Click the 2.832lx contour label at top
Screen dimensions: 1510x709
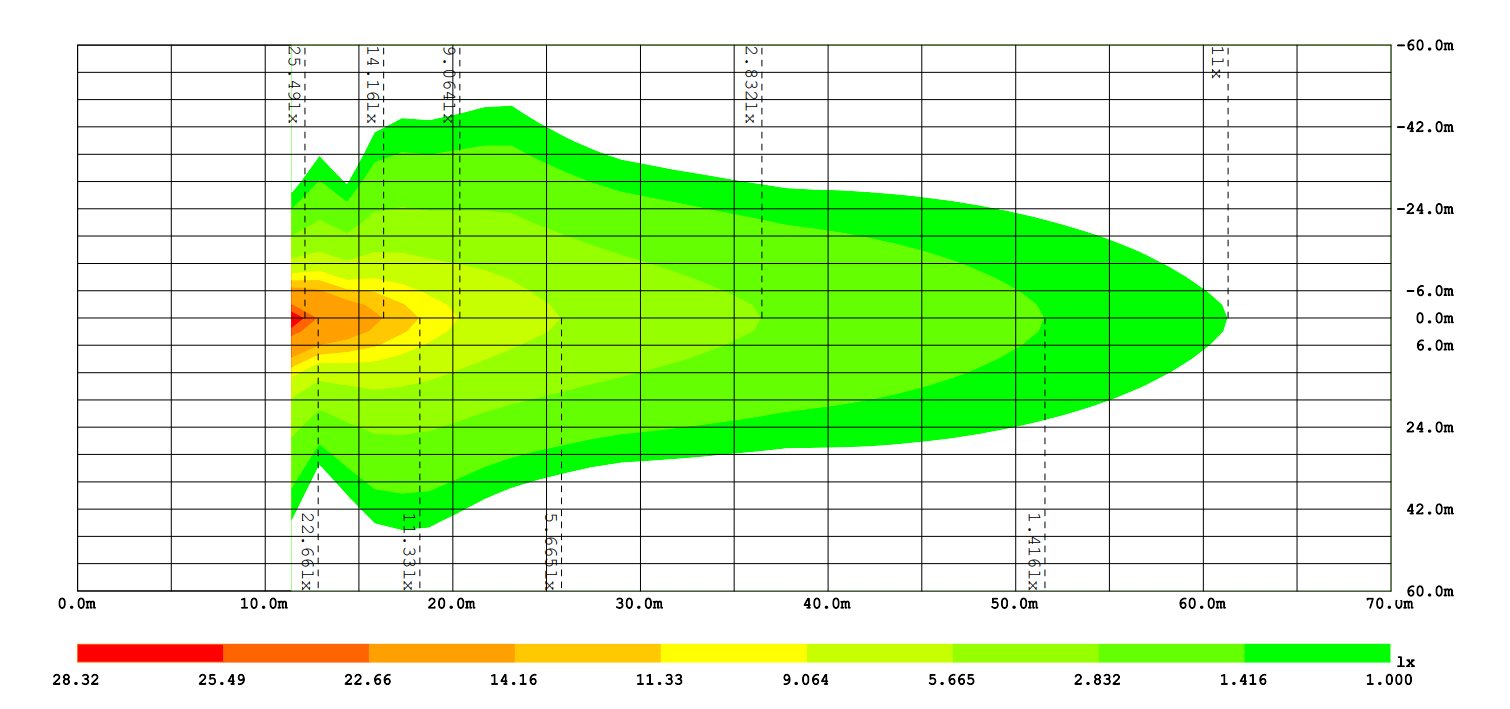coord(749,84)
